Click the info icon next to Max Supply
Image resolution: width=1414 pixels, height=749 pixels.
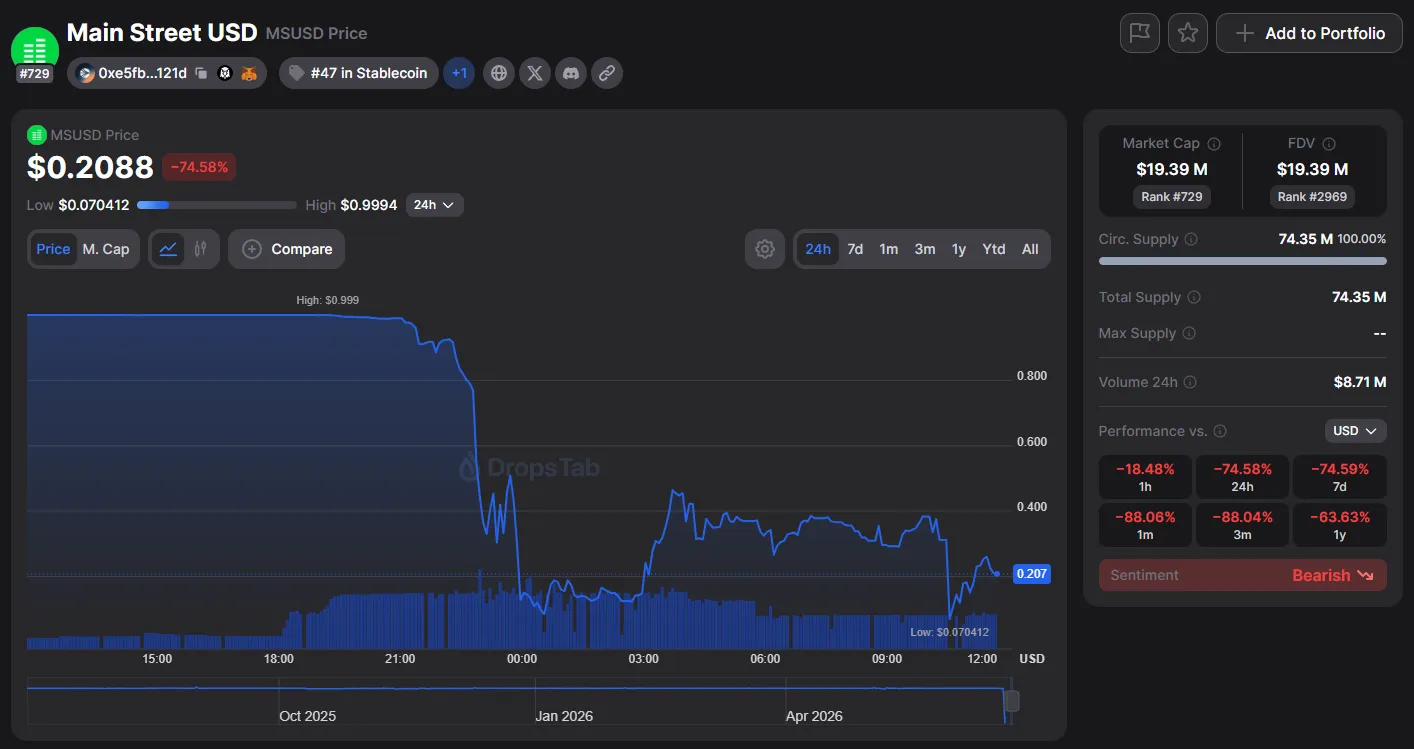pos(1189,334)
